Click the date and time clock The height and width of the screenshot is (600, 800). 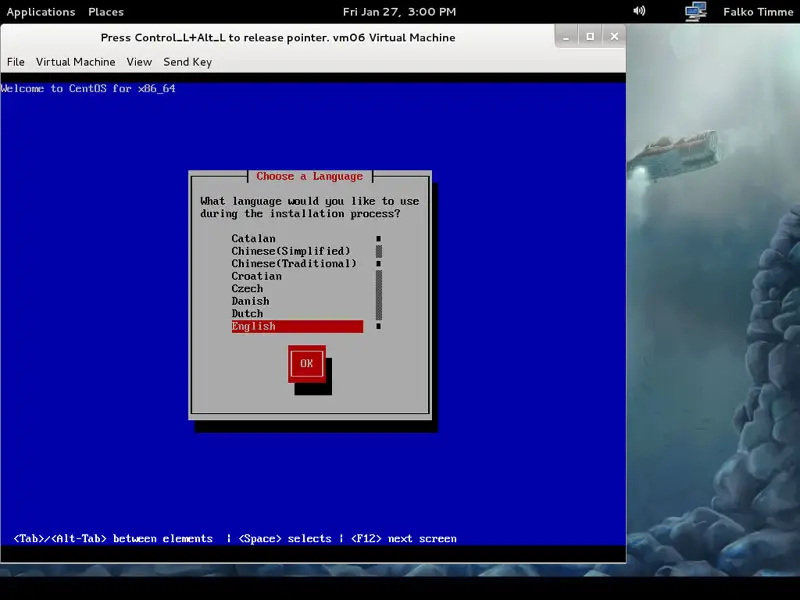coord(399,12)
